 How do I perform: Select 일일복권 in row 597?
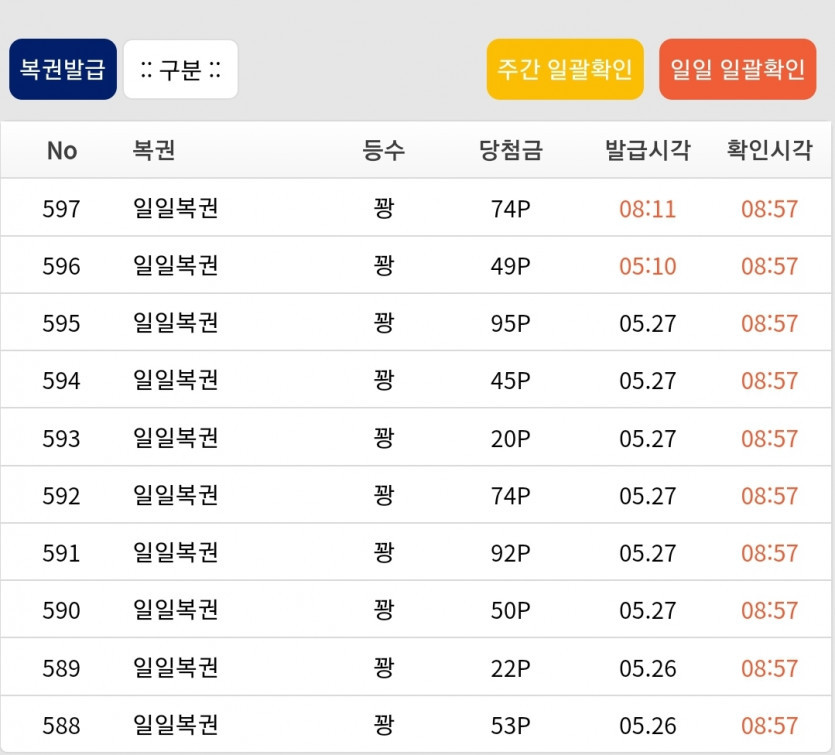[x=176, y=208]
